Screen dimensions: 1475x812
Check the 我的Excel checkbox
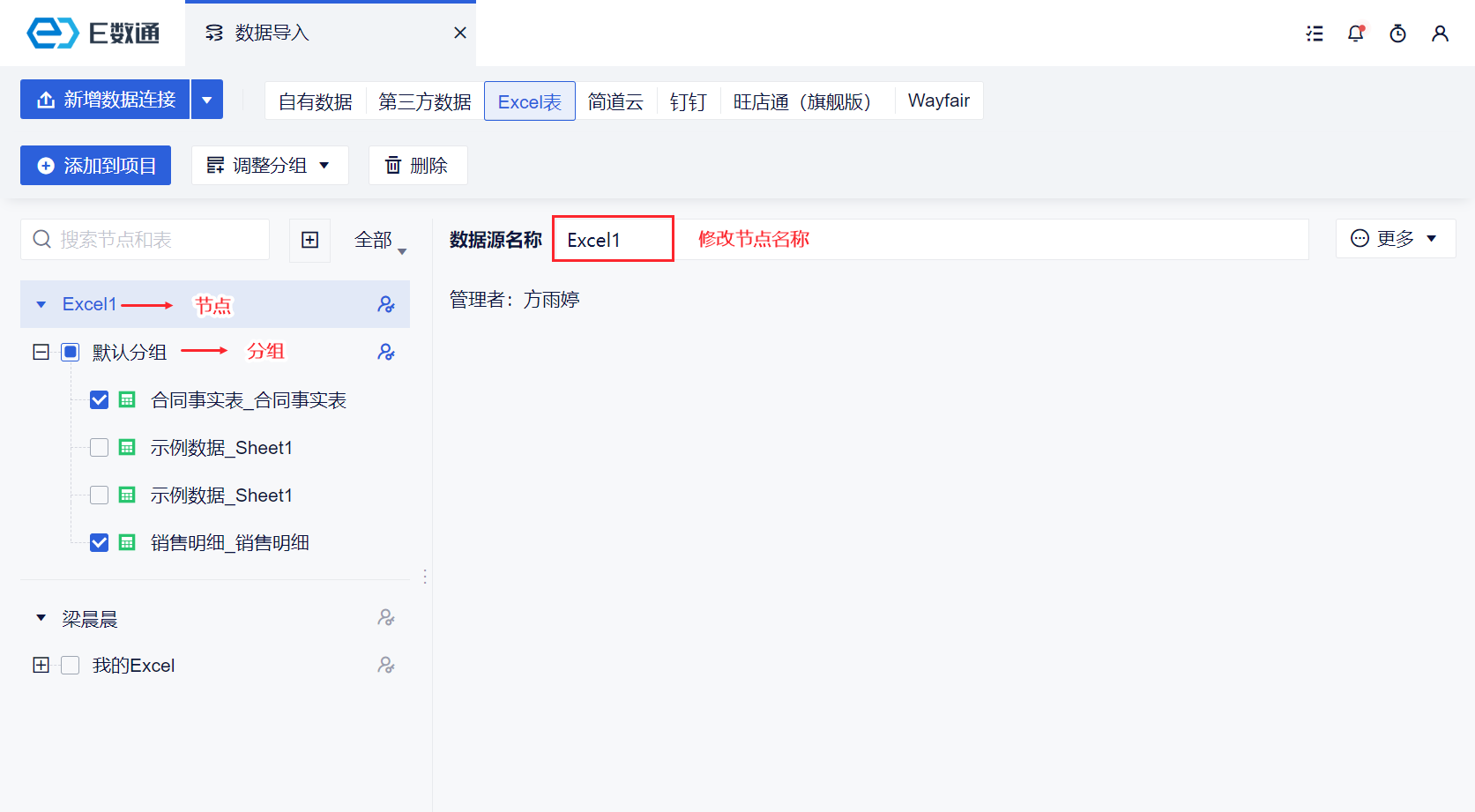click(x=71, y=665)
